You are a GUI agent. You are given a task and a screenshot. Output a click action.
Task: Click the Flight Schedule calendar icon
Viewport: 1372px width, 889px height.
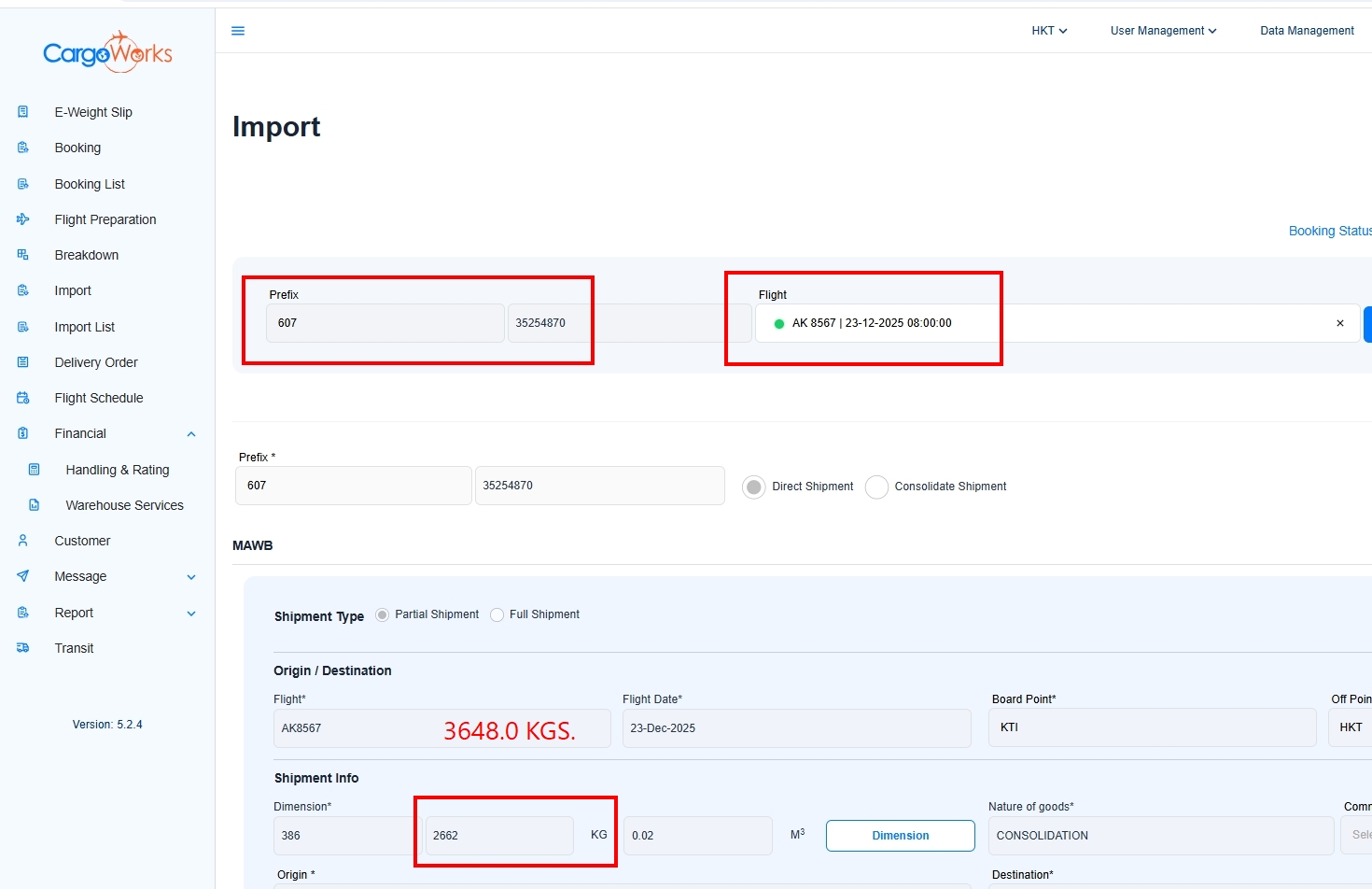point(23,398)
